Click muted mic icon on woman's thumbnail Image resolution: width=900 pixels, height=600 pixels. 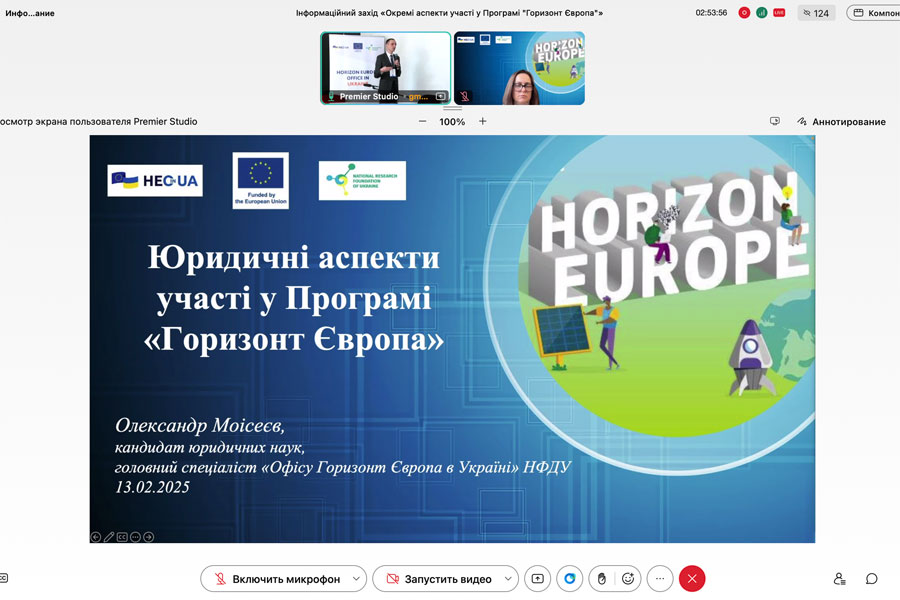(x=464, y=96)
